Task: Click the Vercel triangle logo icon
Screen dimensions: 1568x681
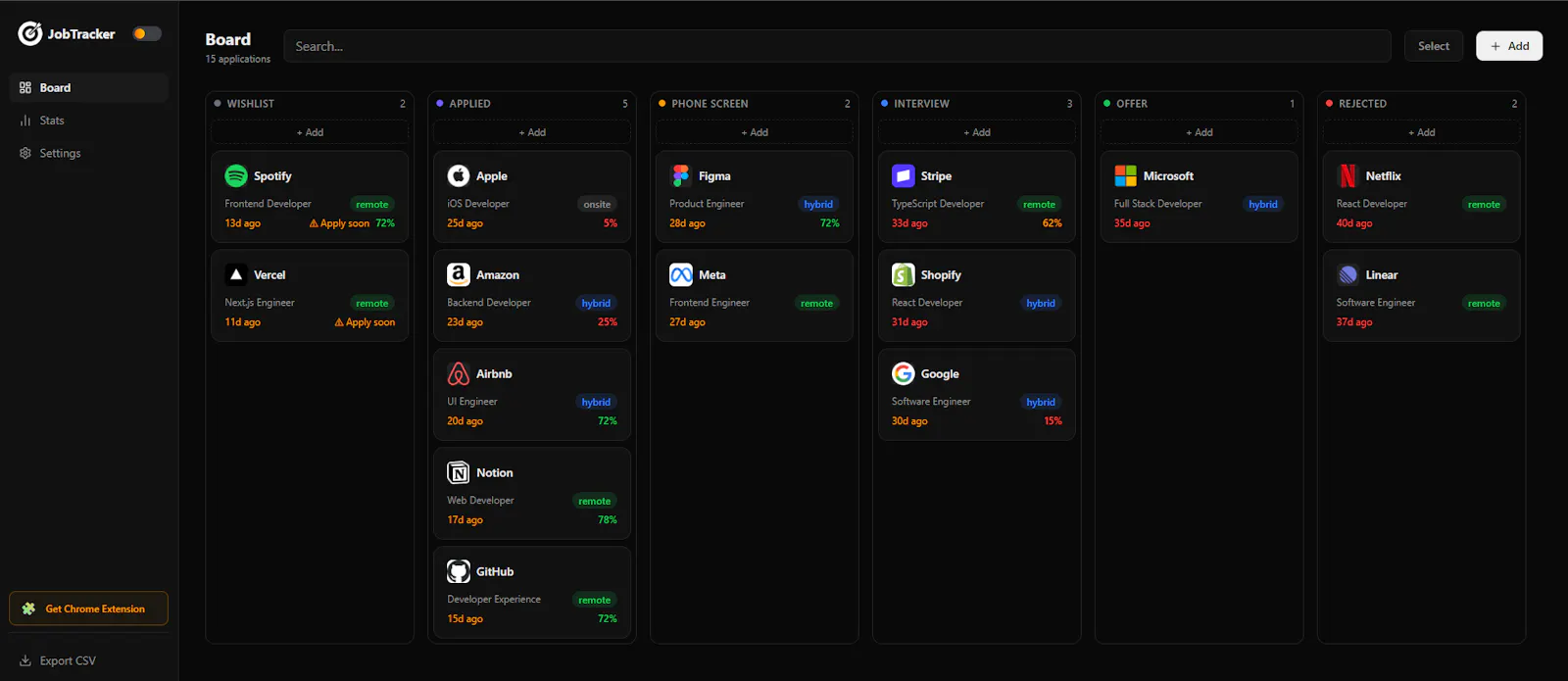Action: (236, 274)
